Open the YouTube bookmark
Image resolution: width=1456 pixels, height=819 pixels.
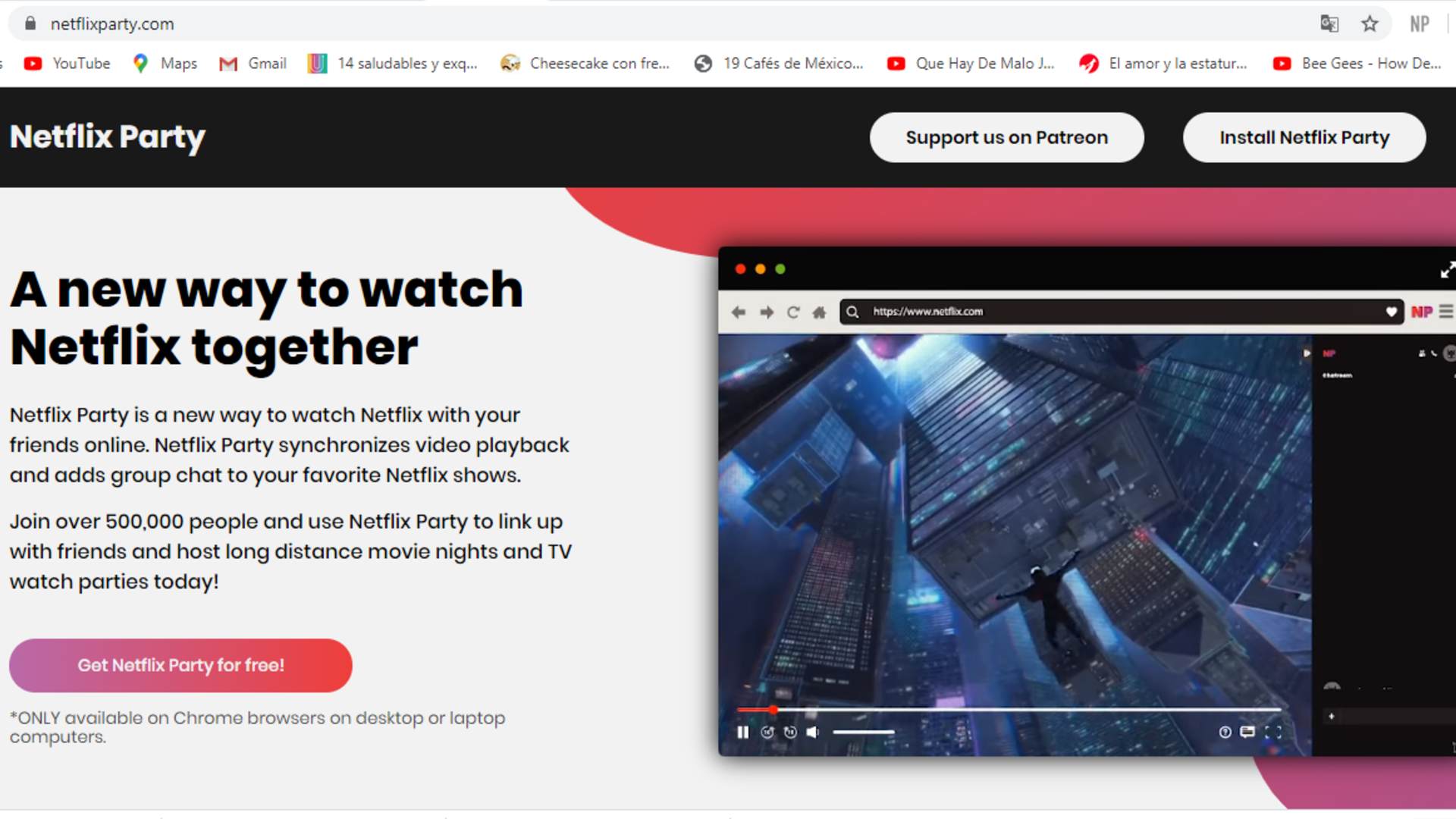click(67, 64)
